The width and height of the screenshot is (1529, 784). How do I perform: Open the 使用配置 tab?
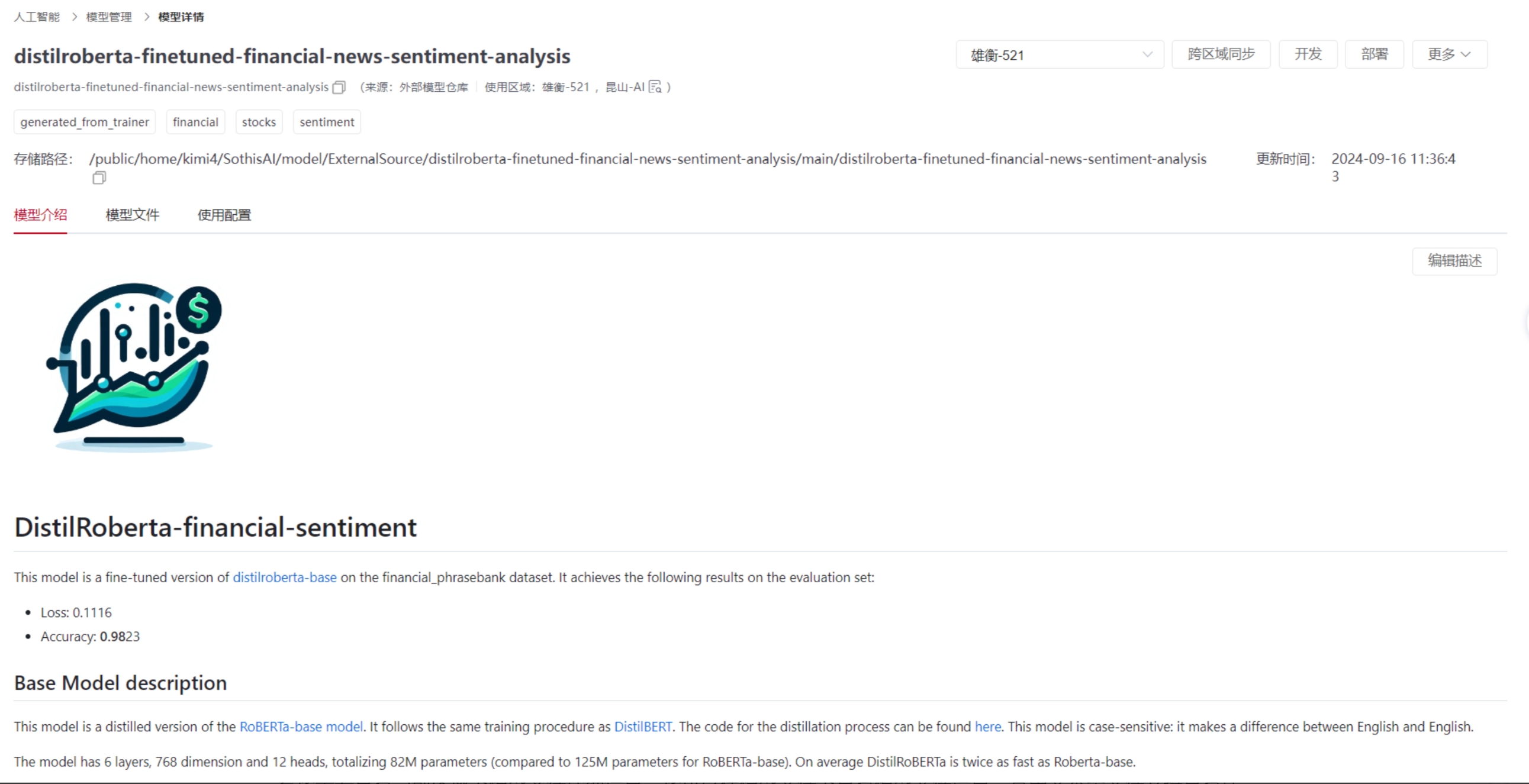pos(224,215)
